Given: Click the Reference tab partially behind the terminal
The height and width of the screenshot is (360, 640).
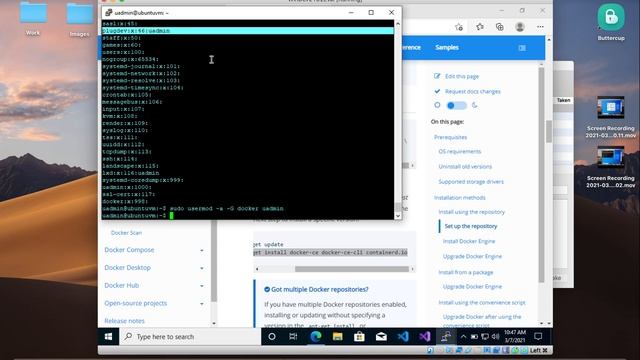Looking at the screenshot, I should (x=411, y=47).
